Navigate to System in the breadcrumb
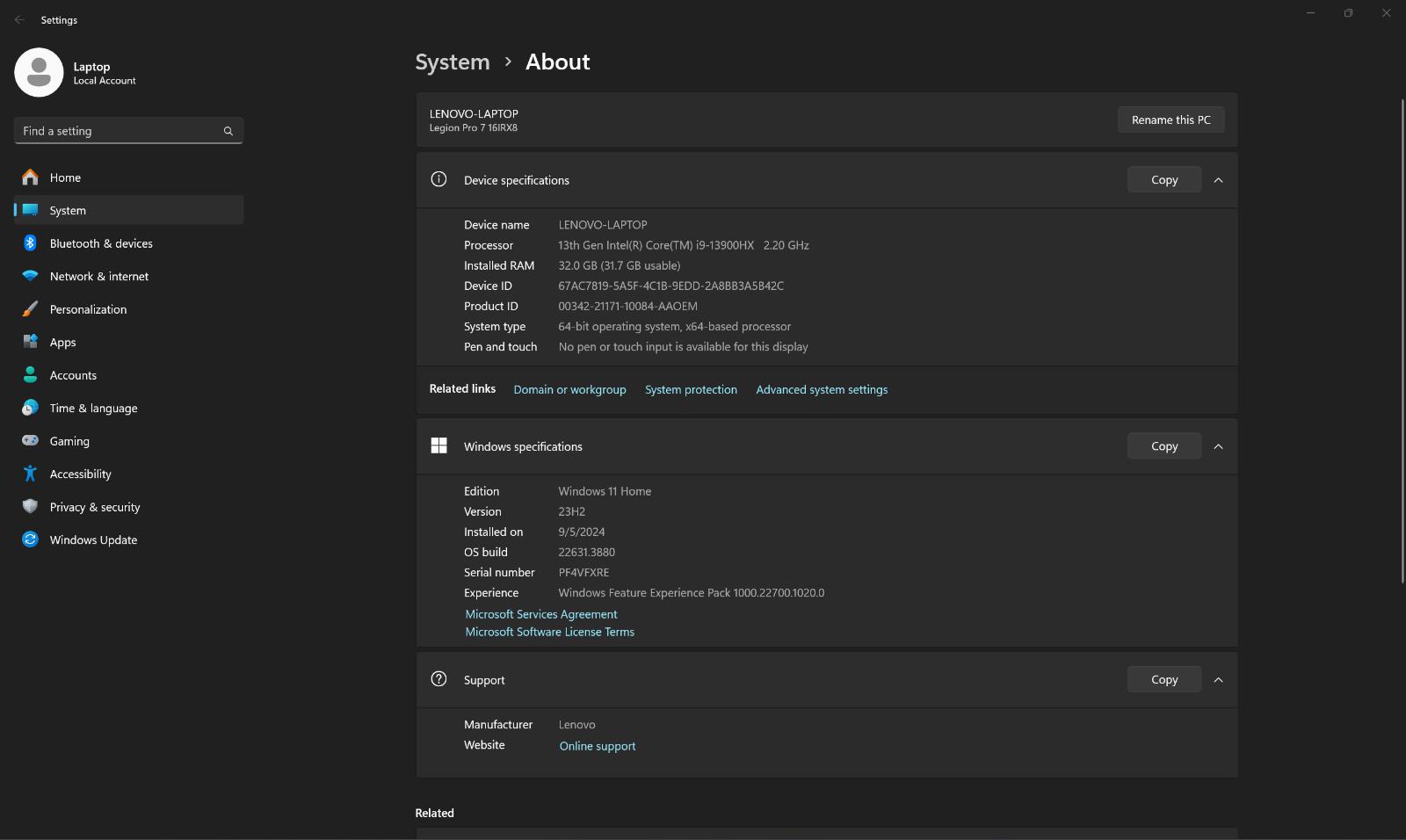 [x=452, y=62]
